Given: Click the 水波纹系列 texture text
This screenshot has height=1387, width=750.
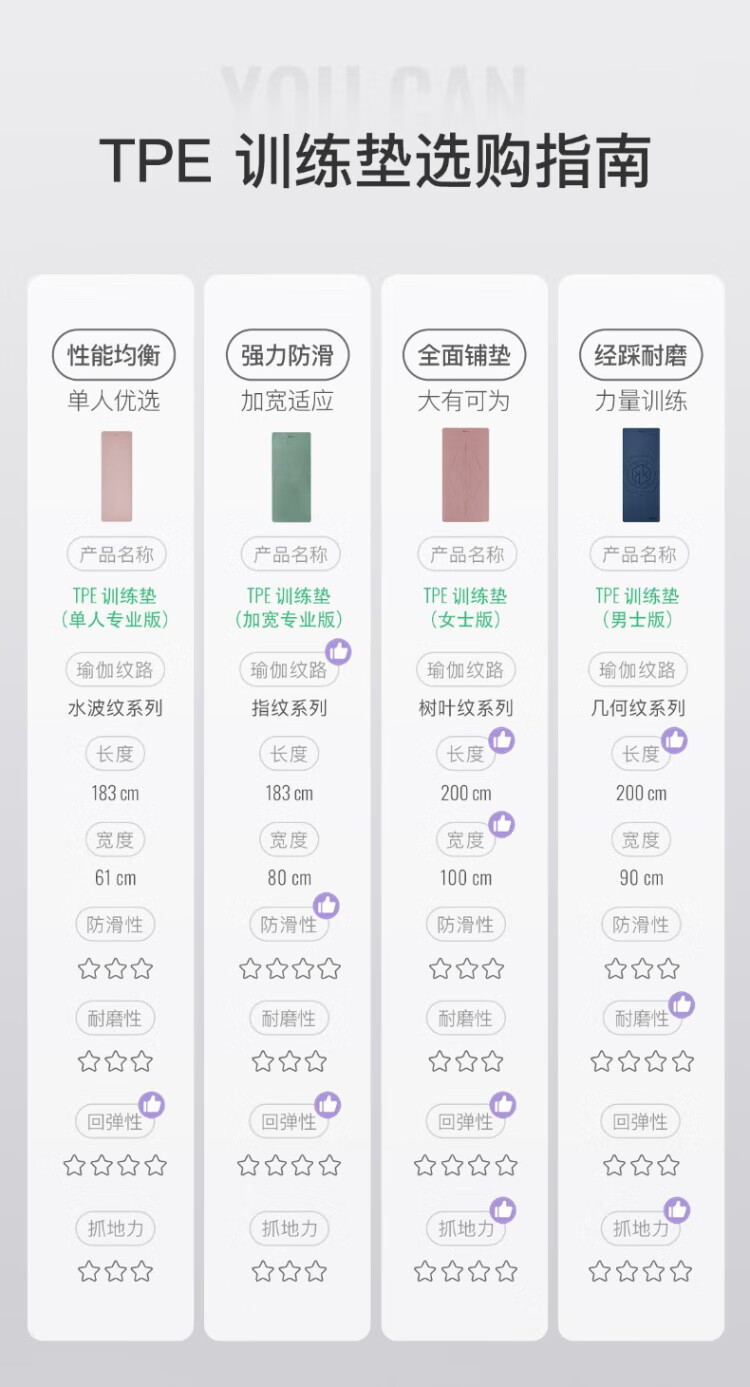Looking at the screenshot, I should [x=115, y=708].
